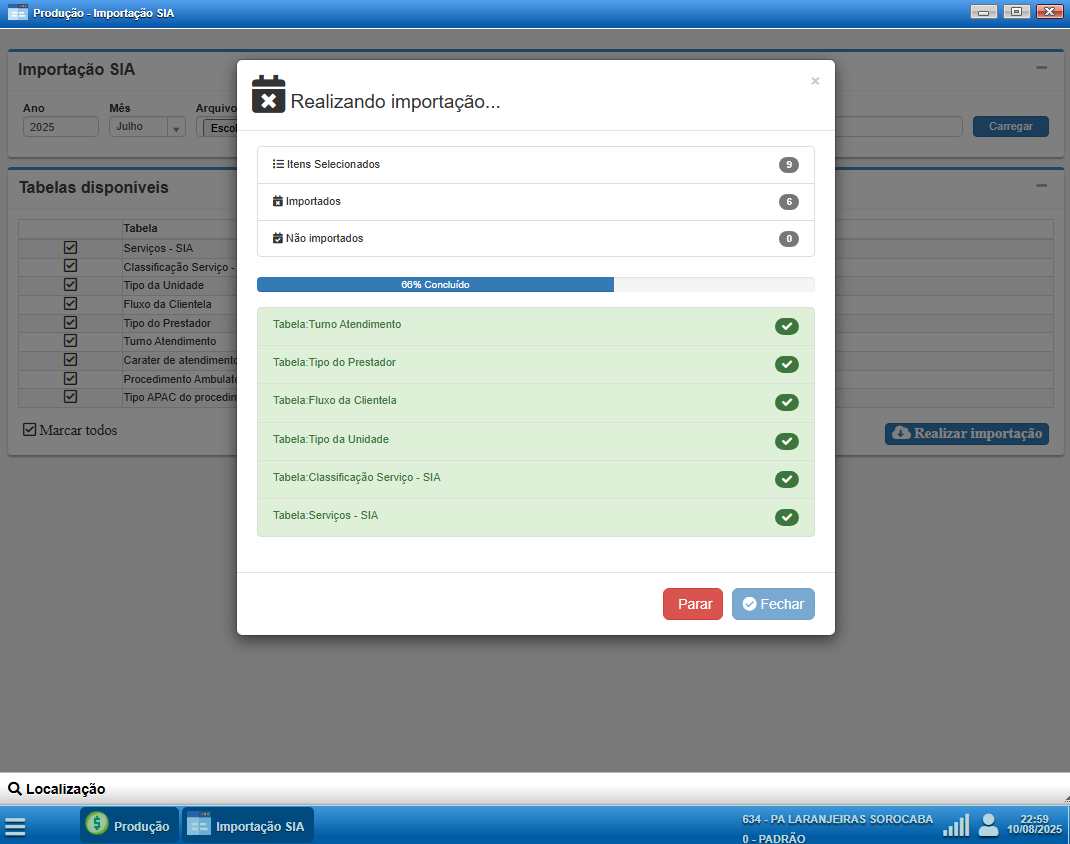Toggle the Marcar todos checkbox
The height and width of the screenshot is (844, 1070).
click(30, 430)
